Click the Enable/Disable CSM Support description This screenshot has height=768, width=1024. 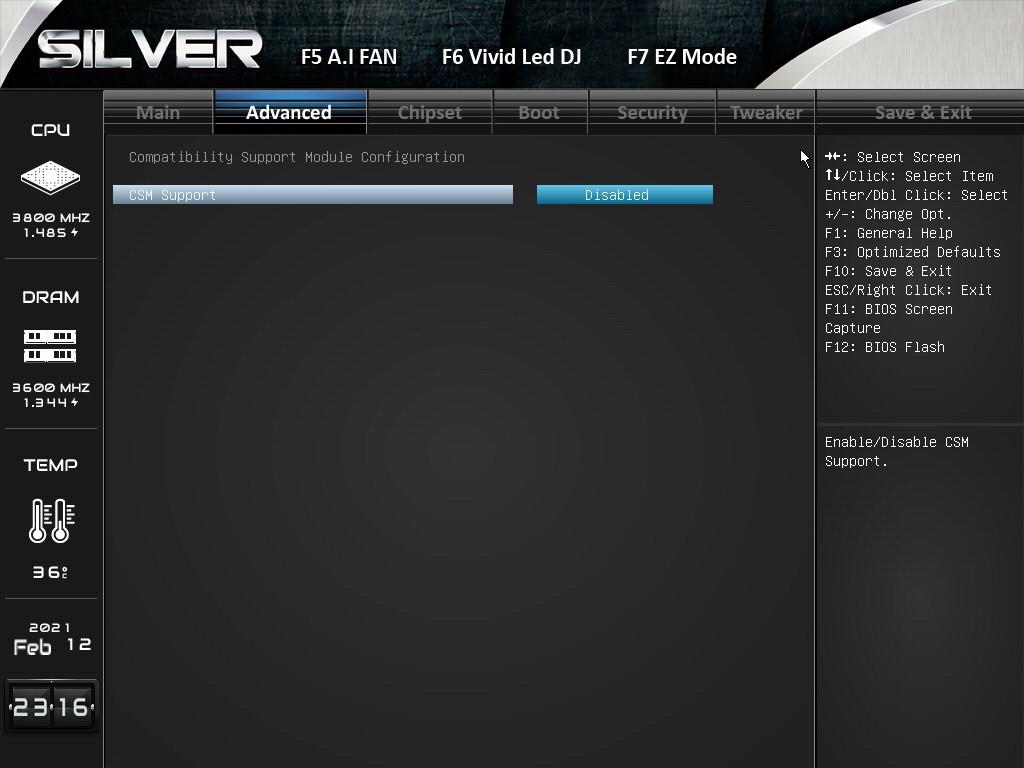pyautogui.click(x=897, y=451)
